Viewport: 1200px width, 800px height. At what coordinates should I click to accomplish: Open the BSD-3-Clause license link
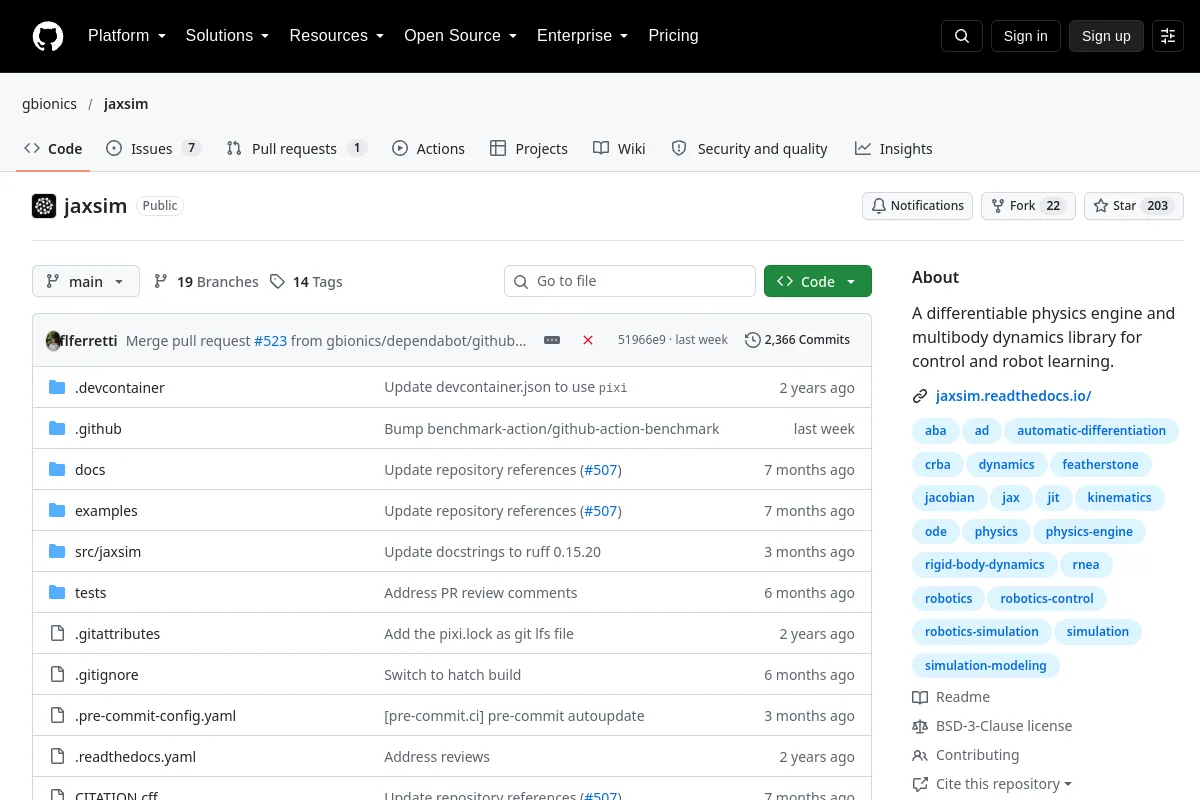(1003, 726)
